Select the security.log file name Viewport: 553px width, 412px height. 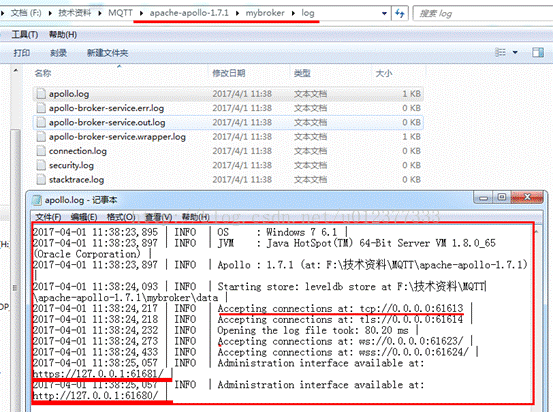coord(71,165)
